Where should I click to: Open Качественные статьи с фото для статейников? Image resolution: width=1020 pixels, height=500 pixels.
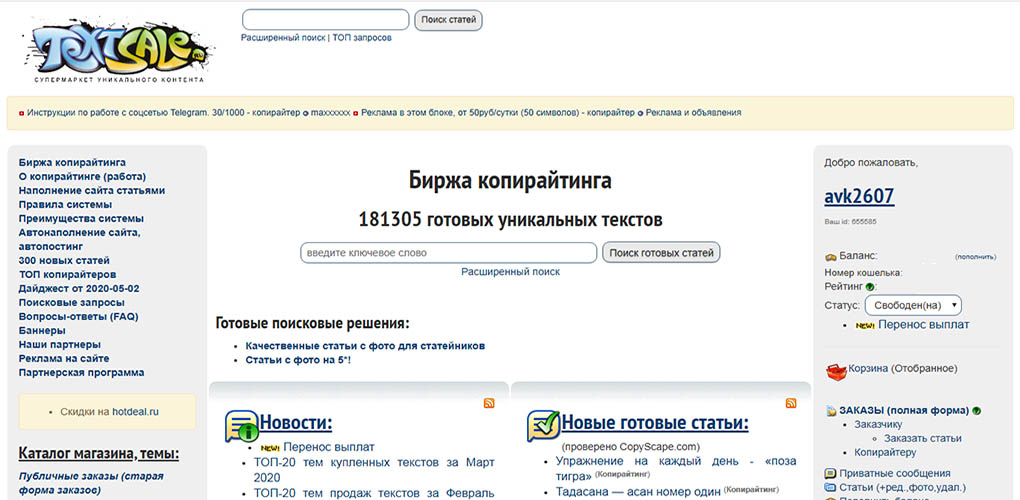[x=365, y=346]
